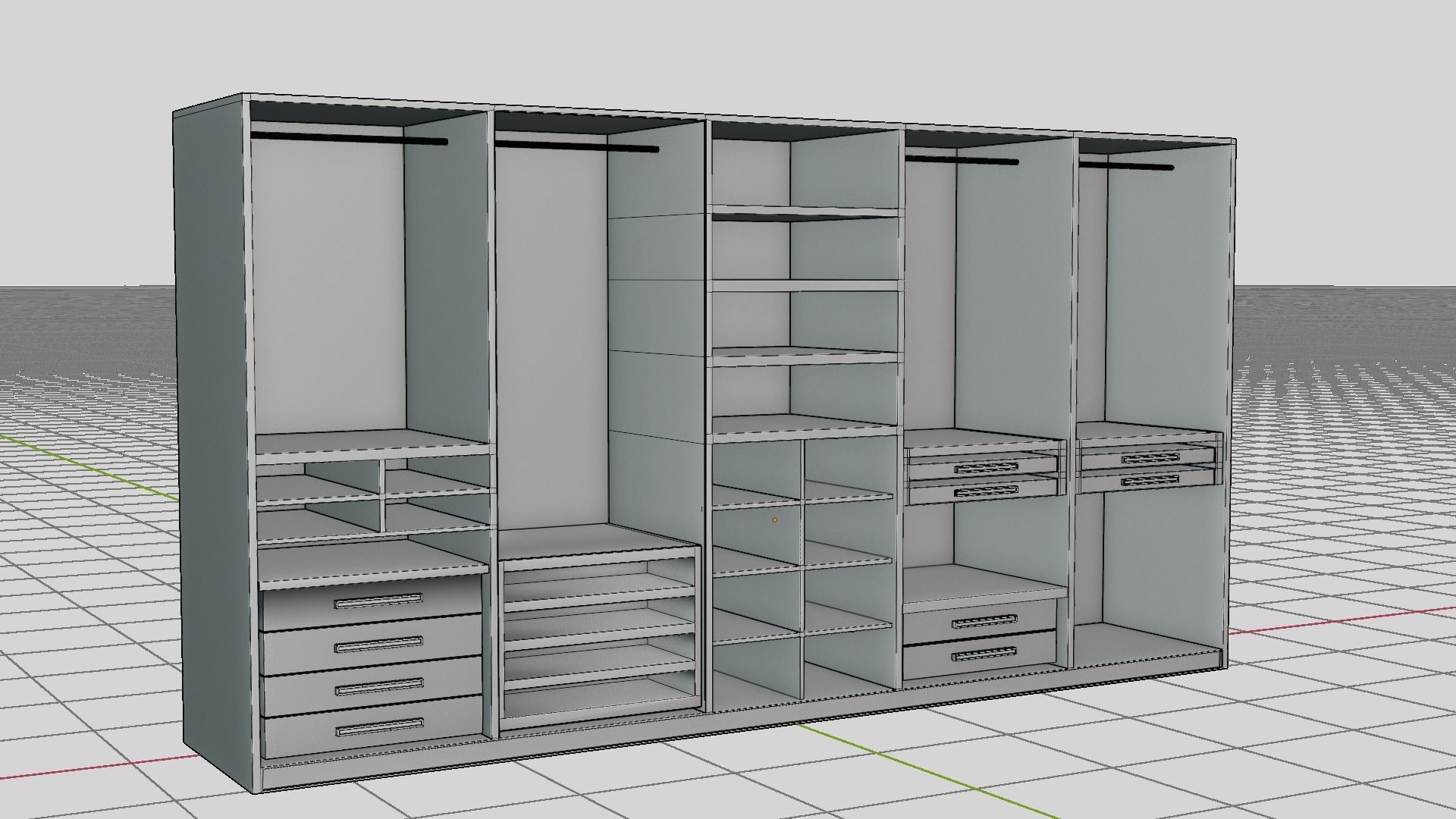The image size is (1456, 819).
Task: Select upper pull-out tray handle in rightmost compartment
Action: coord(1150,458)
